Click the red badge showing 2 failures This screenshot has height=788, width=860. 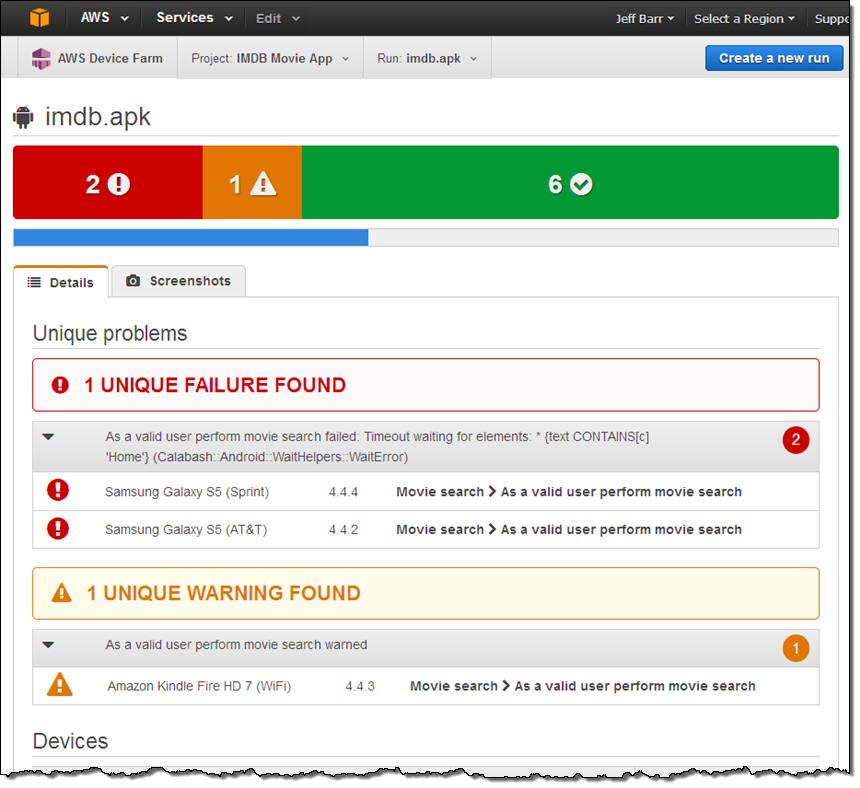[796, 439]
